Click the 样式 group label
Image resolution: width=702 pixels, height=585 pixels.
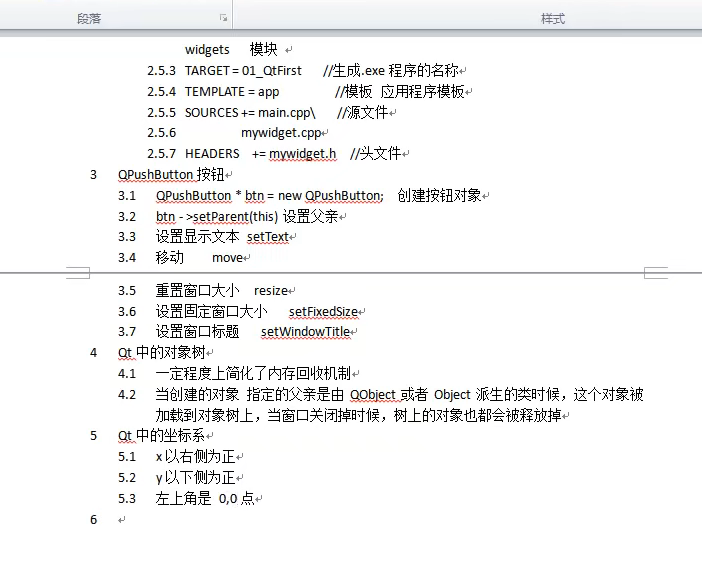pyautogui.click(x=553, y=19)
